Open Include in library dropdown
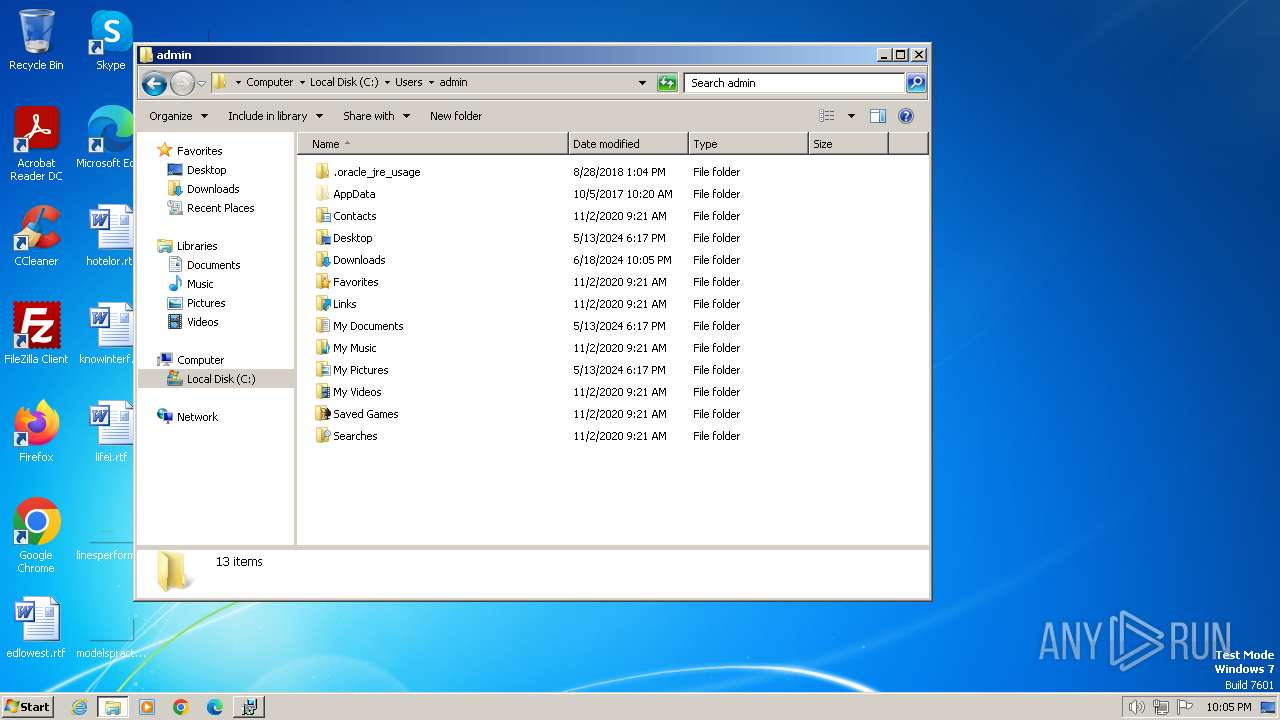Screen dimensions: 1280x720 pos(275,116)
